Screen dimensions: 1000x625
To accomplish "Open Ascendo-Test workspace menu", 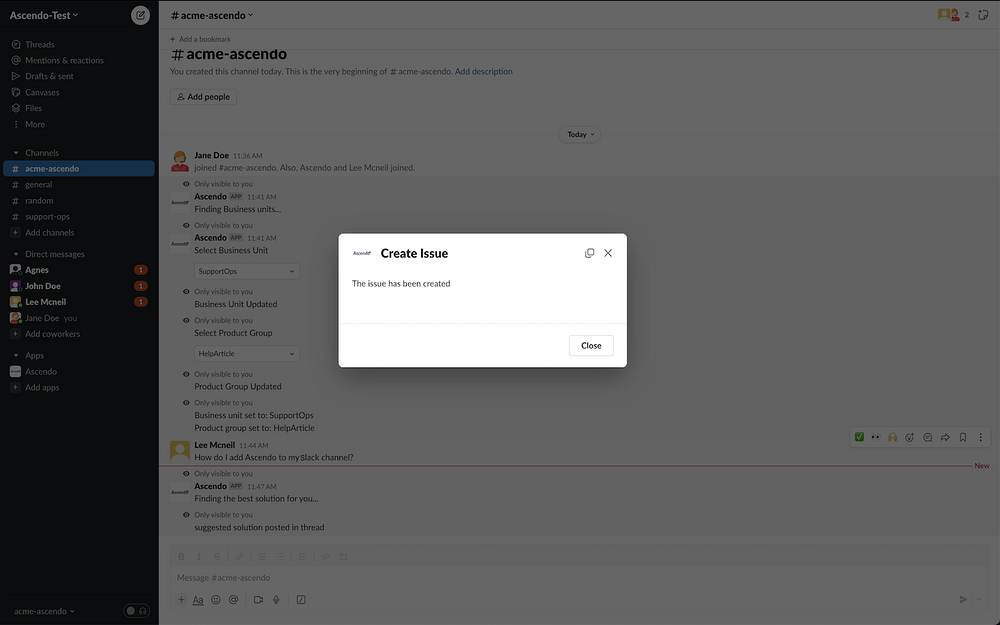I will click(x=44, y=15).
